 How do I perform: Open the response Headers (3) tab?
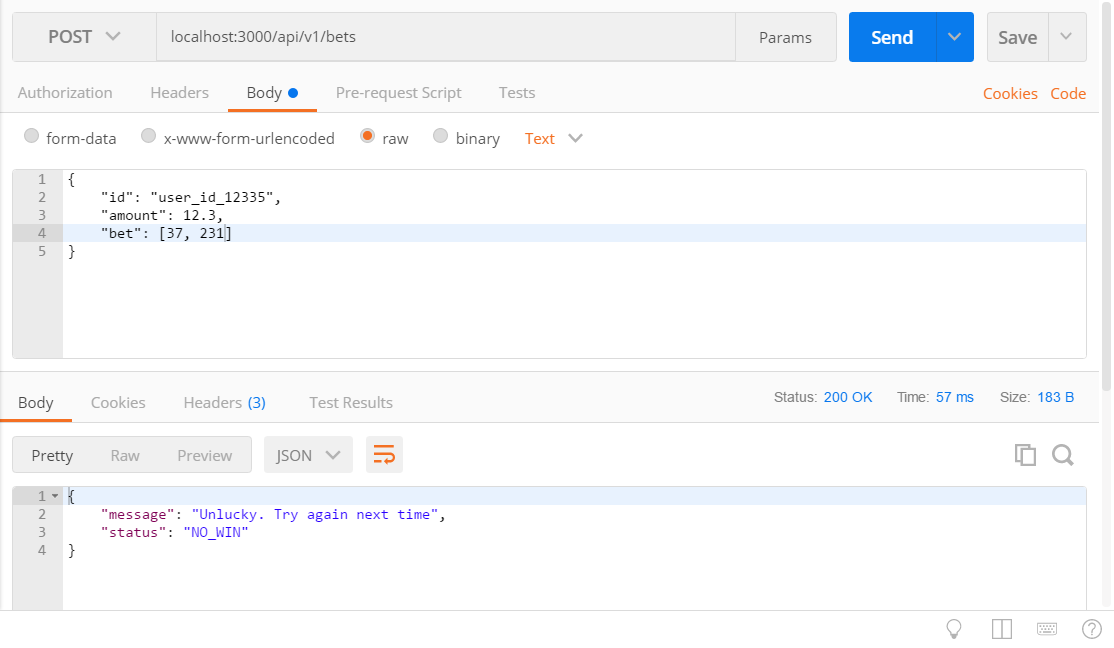tap(225, 403)
